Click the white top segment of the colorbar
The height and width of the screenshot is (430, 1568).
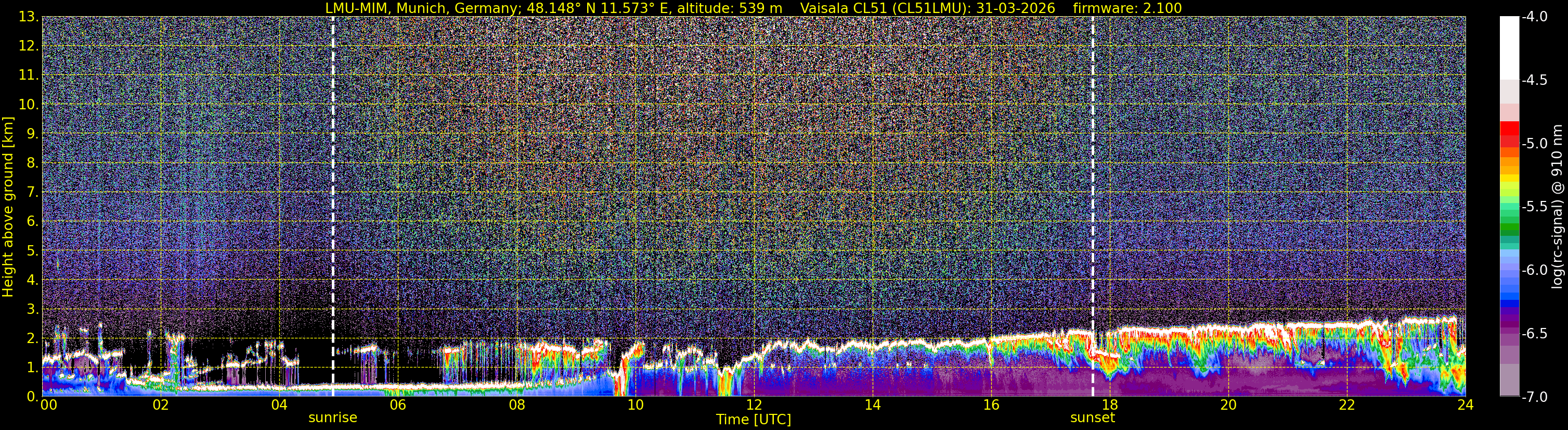click(1510, 47)
